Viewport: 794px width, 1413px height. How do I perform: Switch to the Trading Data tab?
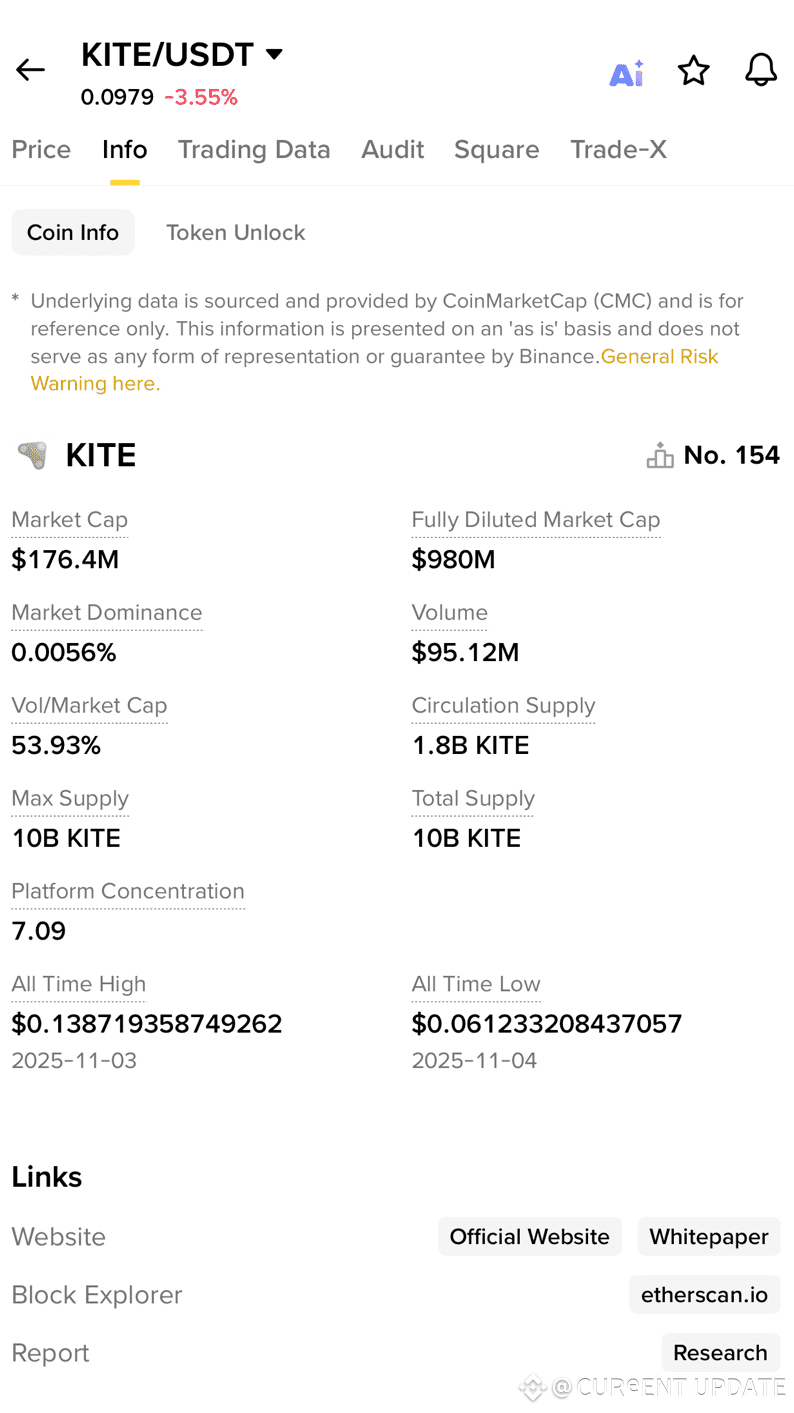click(254, 150)
